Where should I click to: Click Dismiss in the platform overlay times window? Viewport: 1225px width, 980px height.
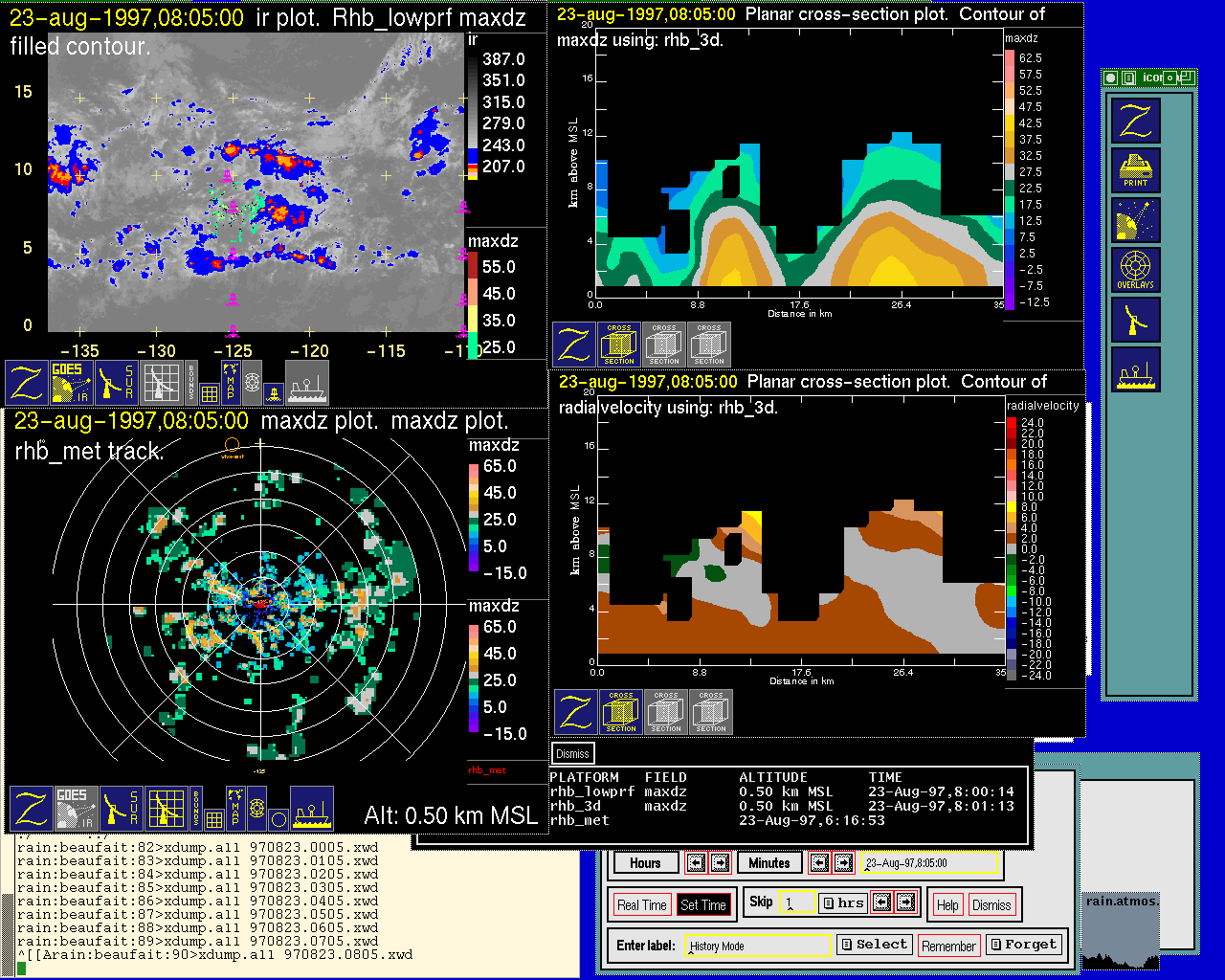click(x=572, y=753)
